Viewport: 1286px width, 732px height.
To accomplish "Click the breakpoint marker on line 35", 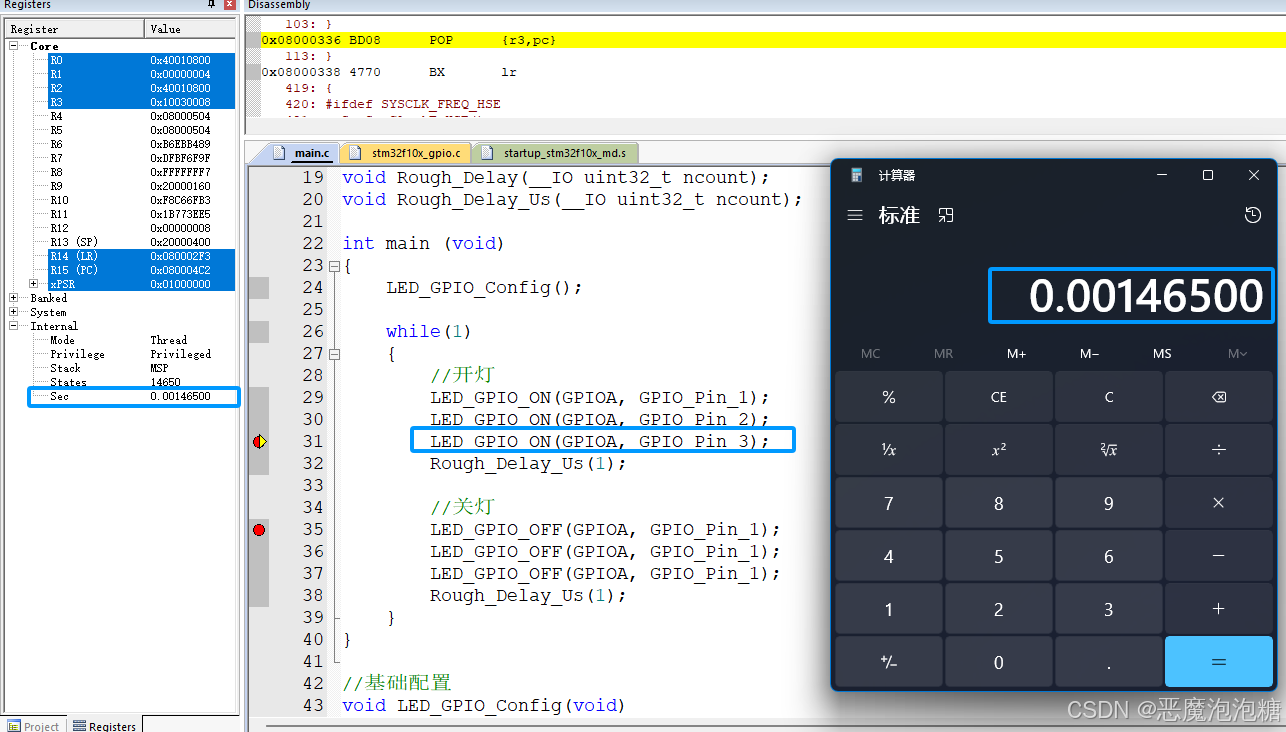I will pyautogui.click(x=259, y=529).
